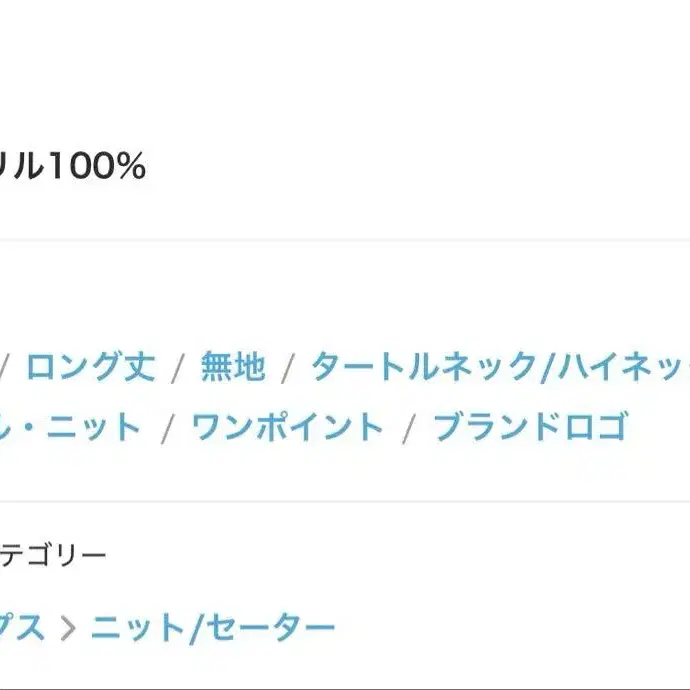Image resolution: width=690 pixels, height=690 pixels.
Task: Click the slash separator between ロング丈 and 無地
Action: coord(178,367)
